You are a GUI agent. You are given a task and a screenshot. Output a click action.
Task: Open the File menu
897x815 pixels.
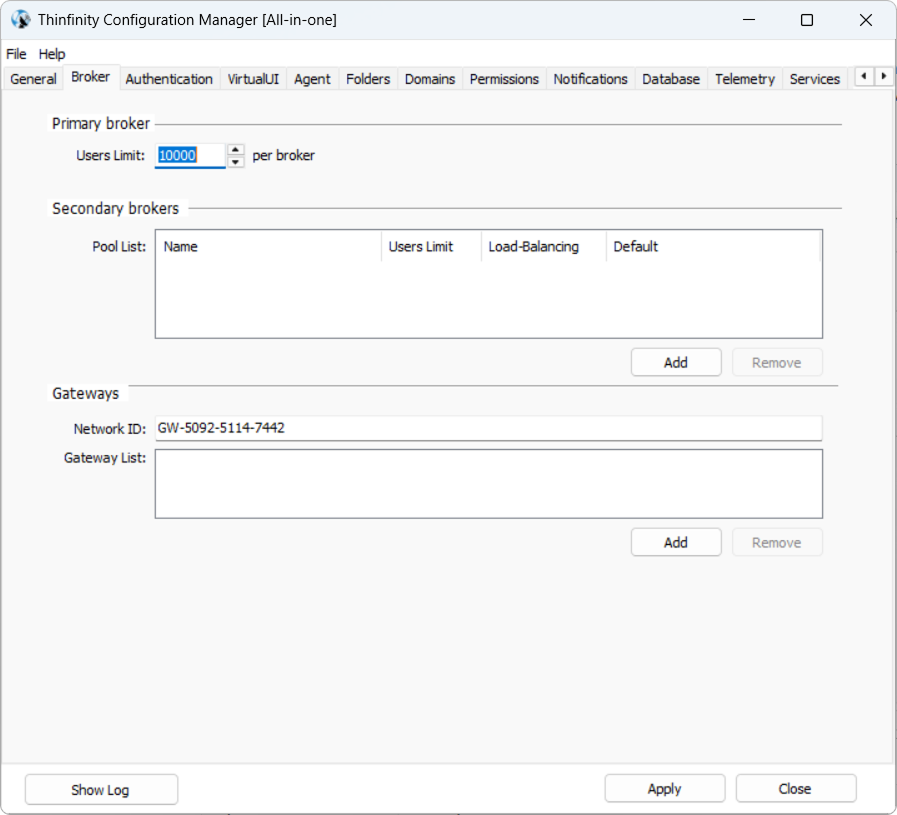[16, 54]
